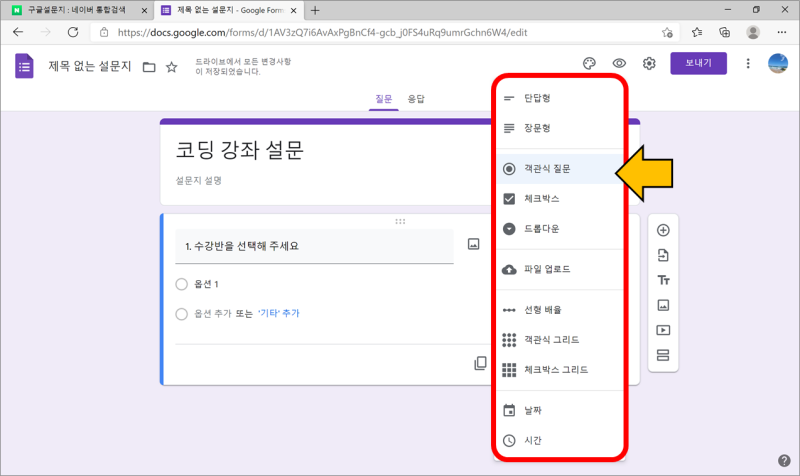The image size is (800, 476).
Task: Select 장문형 question type
Action: (x=560, y=128)
